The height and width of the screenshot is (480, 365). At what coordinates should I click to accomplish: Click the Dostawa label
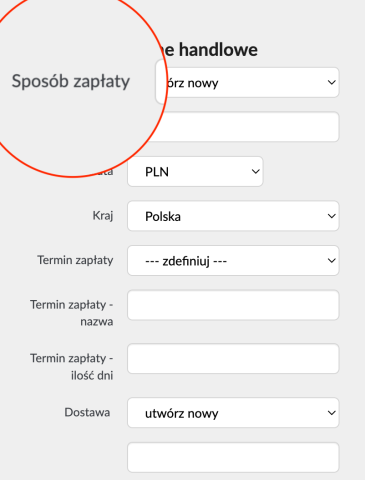[x=87, y=413]
